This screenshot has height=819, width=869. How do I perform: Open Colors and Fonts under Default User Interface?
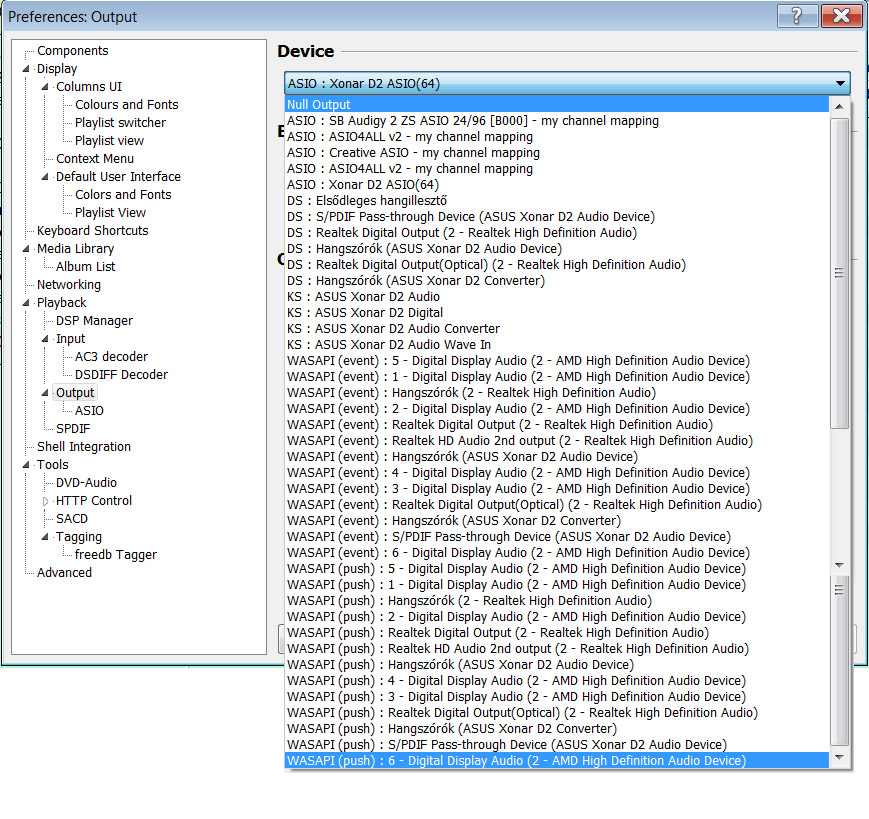click(x=123, y=194)
